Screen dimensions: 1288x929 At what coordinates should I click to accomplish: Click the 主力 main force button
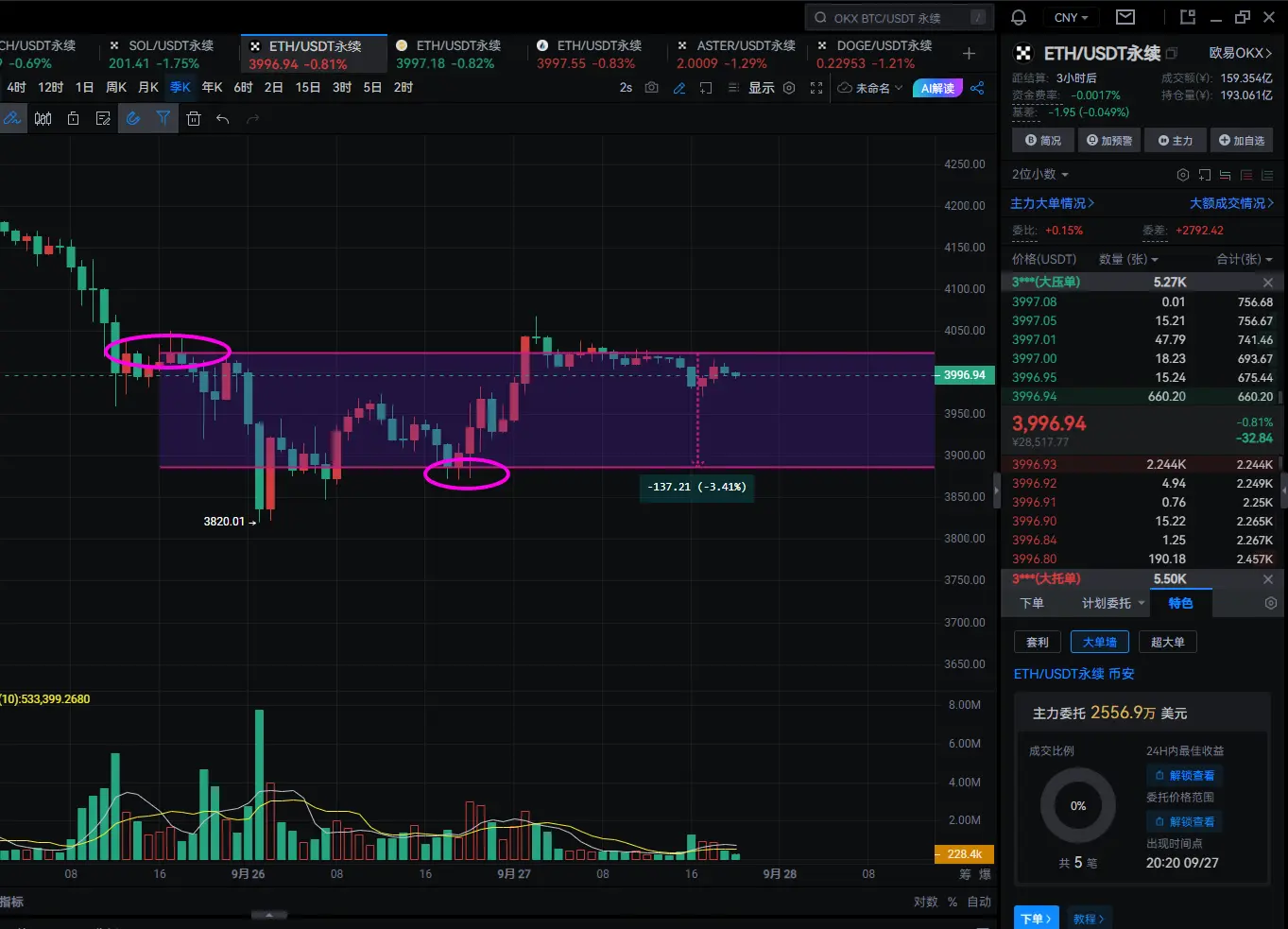pos(1176,141)
